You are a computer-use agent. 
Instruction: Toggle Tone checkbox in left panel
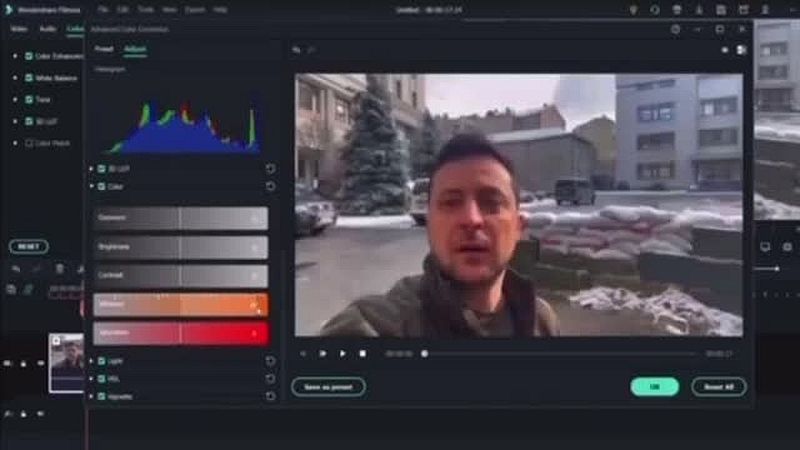pyautogui.click(x=29, y=99)
